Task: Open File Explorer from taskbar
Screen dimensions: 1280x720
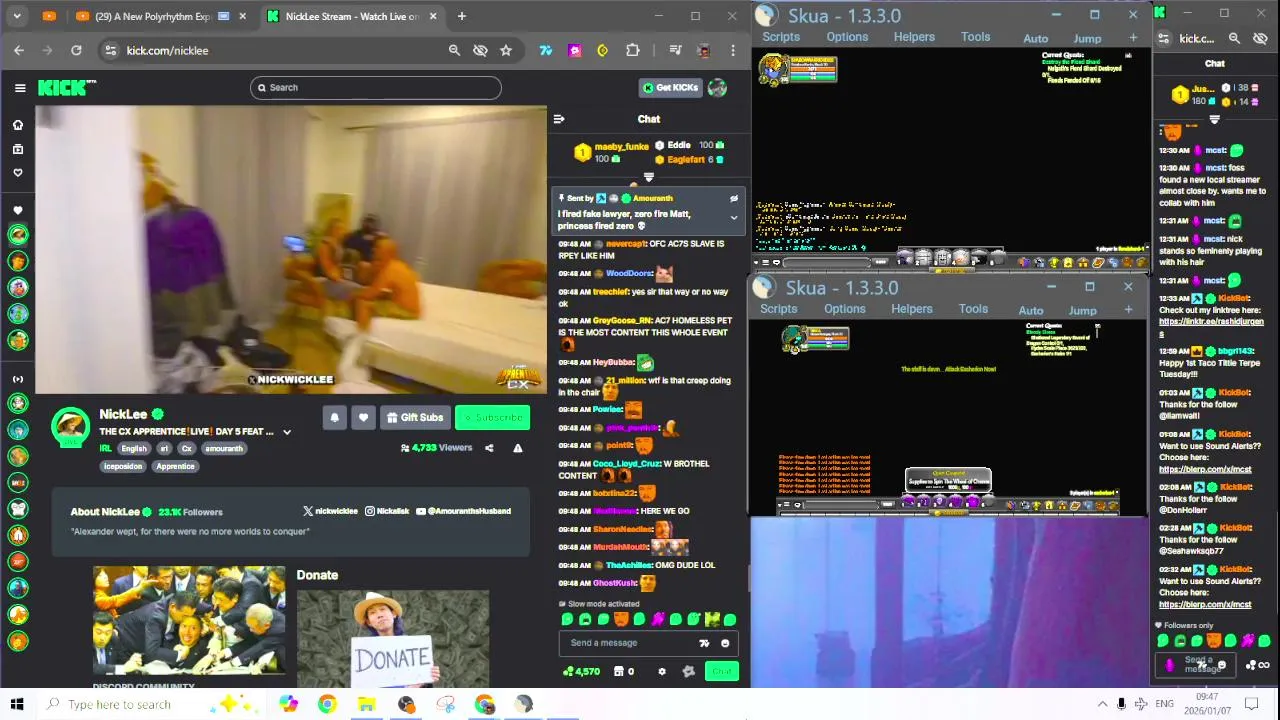Action: click(366, 704)
